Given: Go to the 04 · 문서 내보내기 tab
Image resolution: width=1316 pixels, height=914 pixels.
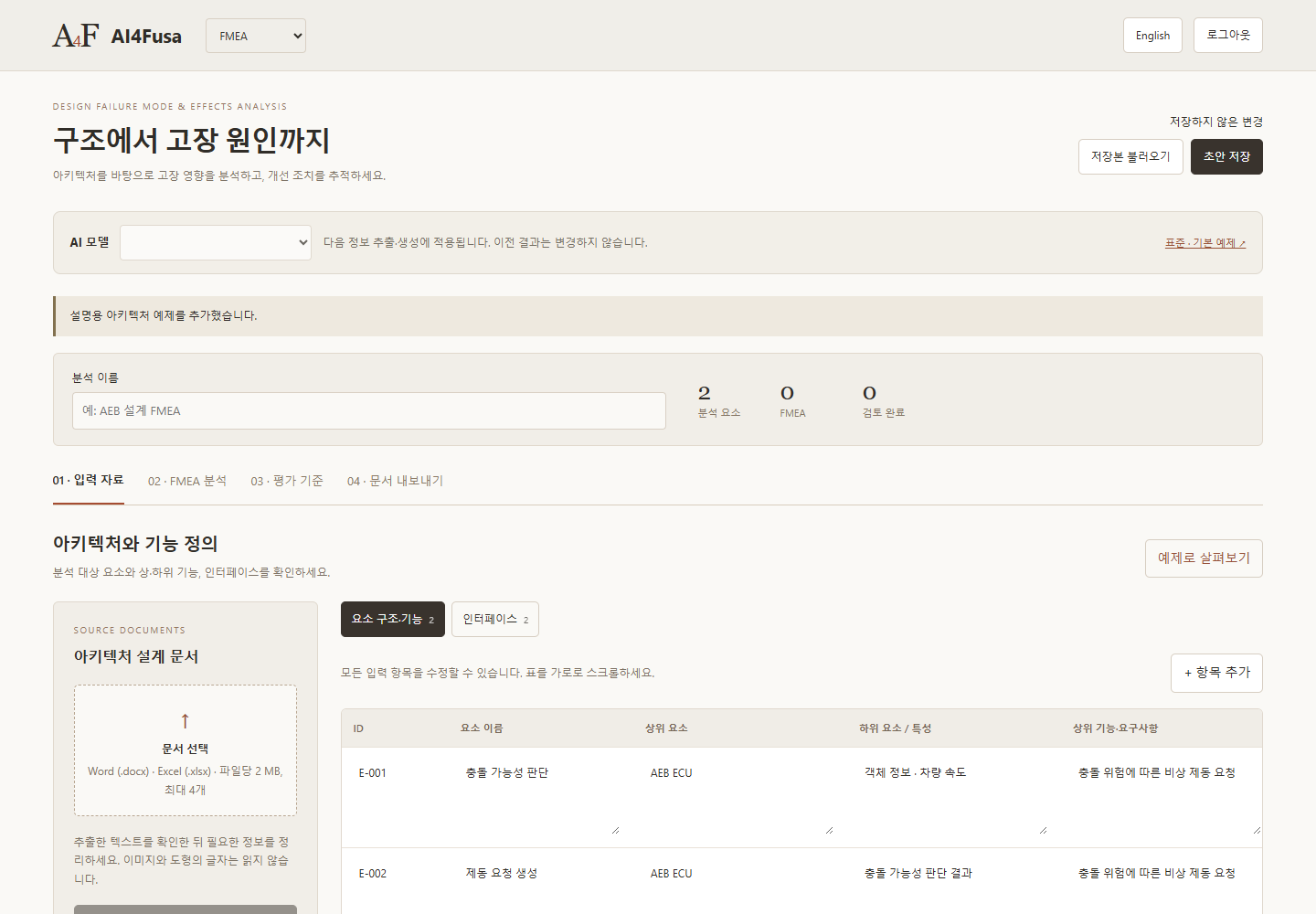Looking at the screenshot, I should (395, 481).
